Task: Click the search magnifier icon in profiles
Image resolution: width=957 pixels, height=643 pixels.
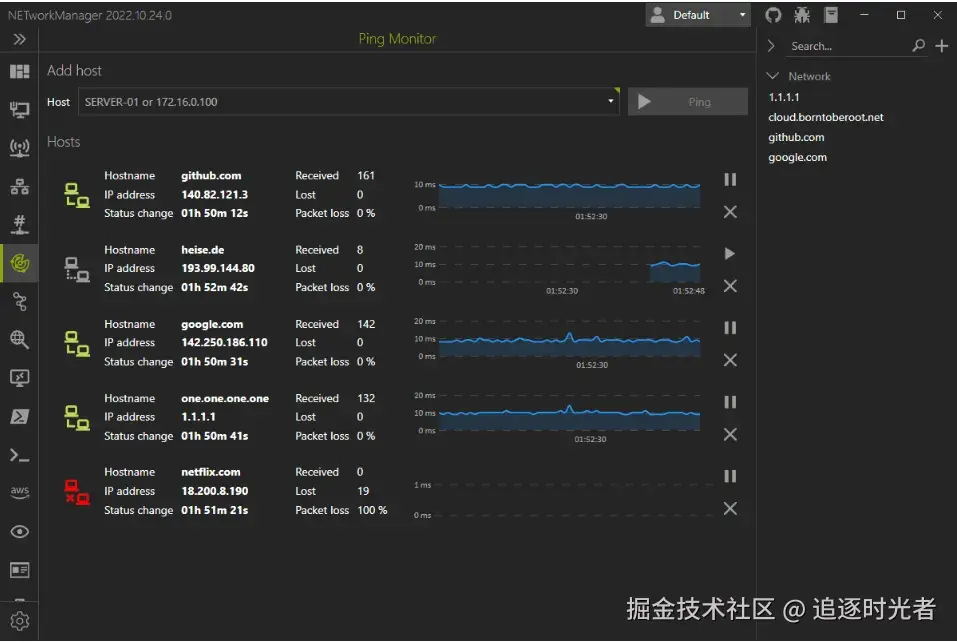Action: tap(918, 46)
